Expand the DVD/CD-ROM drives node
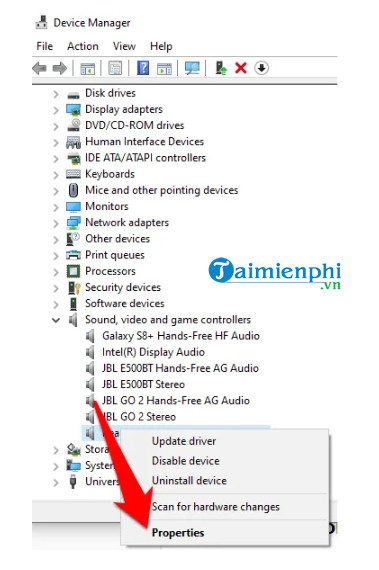 click(56, 126)
